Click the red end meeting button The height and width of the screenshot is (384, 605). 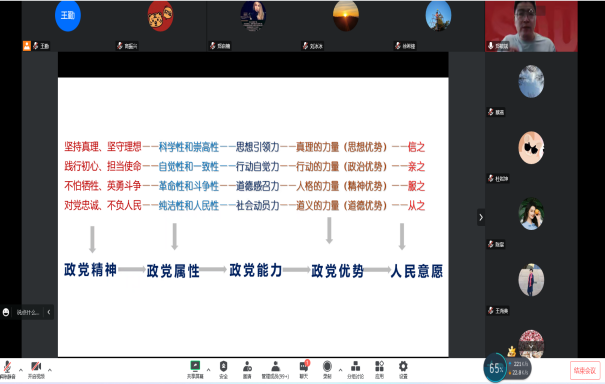click(x=585, y=370)
